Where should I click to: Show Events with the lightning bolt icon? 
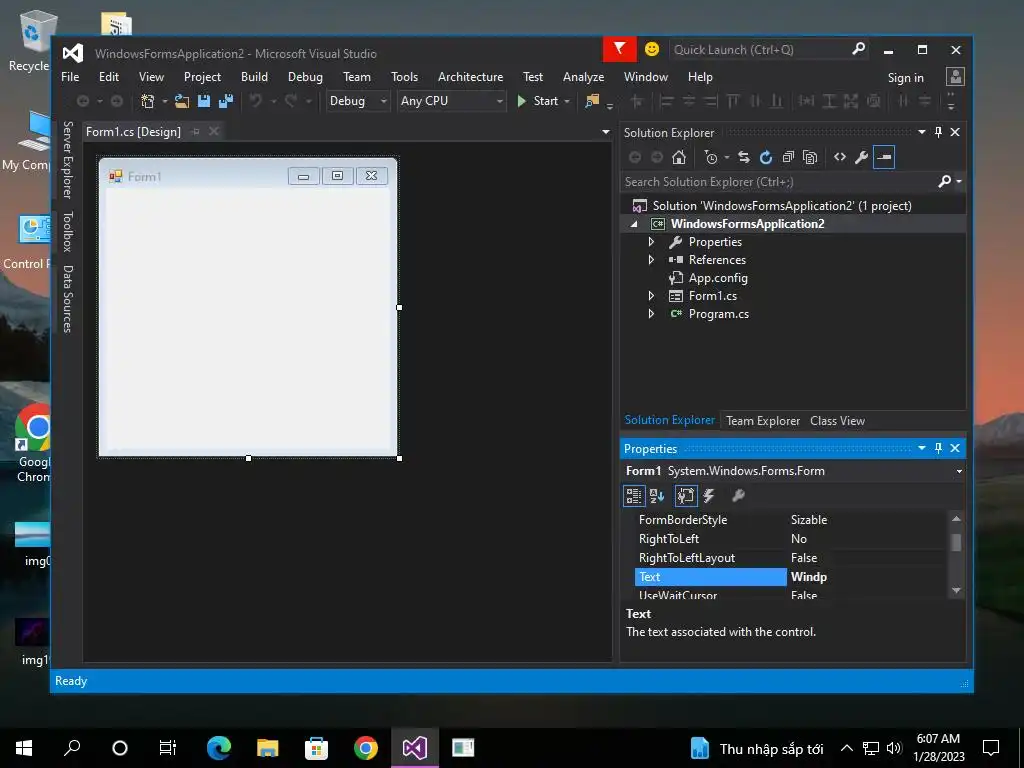pos(709,496)
